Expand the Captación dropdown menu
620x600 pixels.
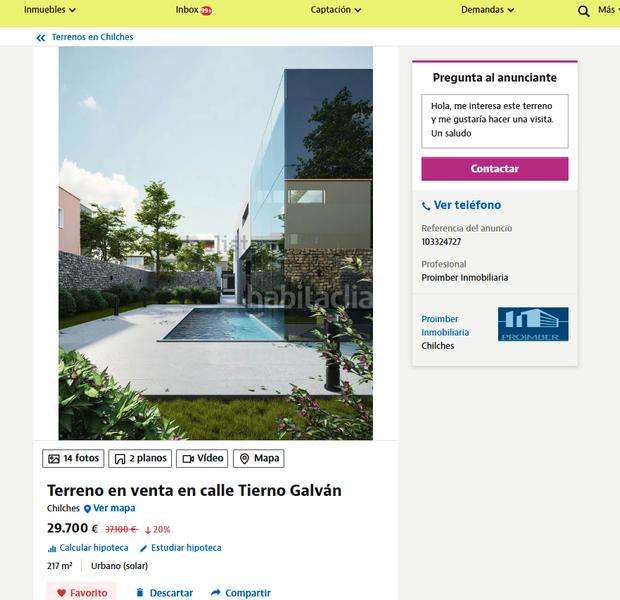[x=336, y=10]
